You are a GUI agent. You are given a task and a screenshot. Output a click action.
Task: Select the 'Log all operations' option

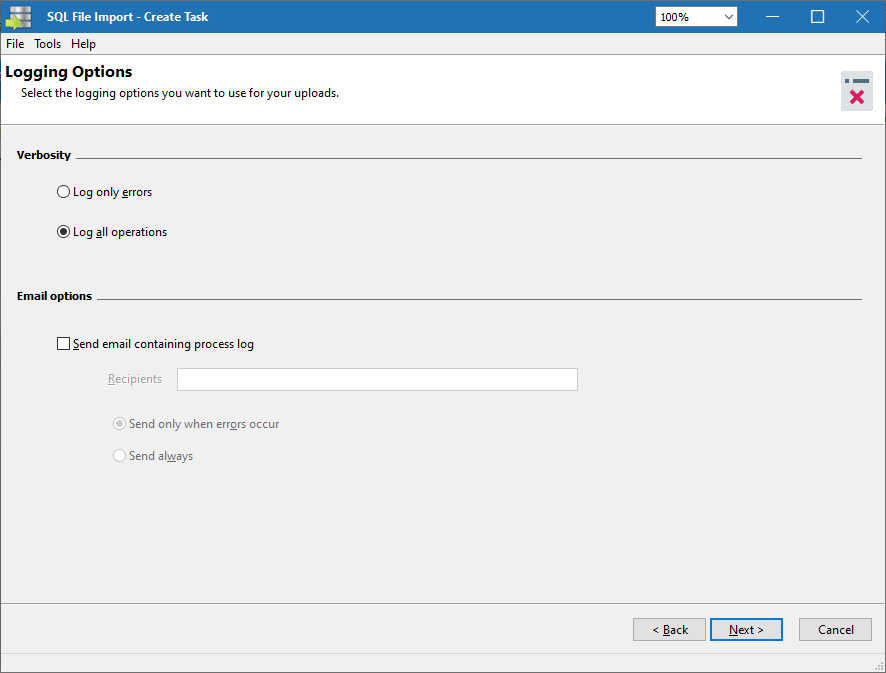64,232
